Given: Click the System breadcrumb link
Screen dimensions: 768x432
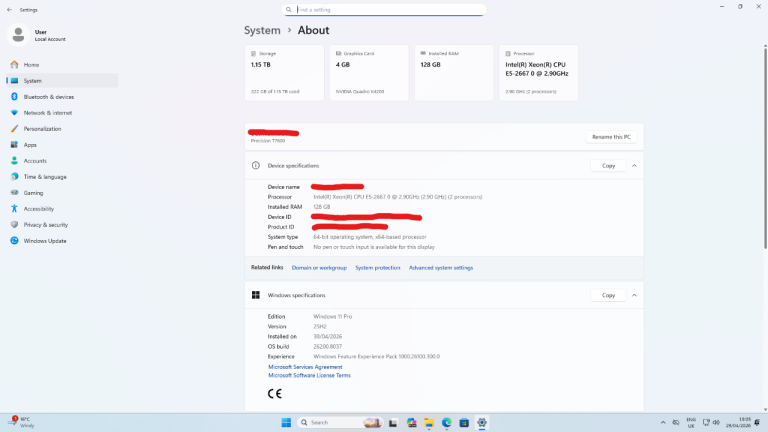Looking at the screenshot, I should click(x=262, y=30).
